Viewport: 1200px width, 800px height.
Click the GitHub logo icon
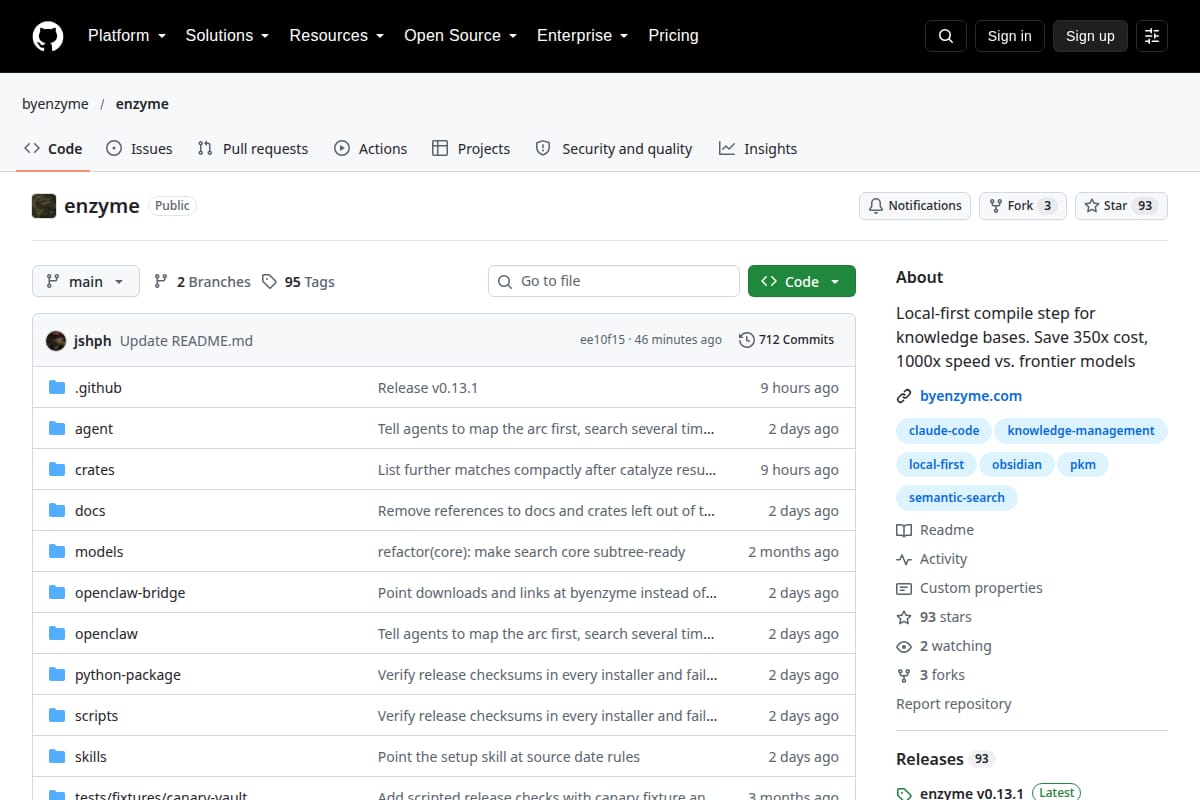47,36
